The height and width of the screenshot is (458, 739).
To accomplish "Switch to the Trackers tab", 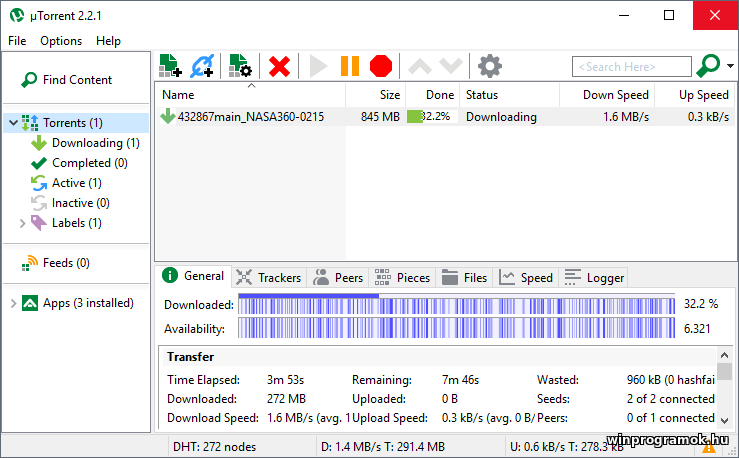I will point(269,277).
